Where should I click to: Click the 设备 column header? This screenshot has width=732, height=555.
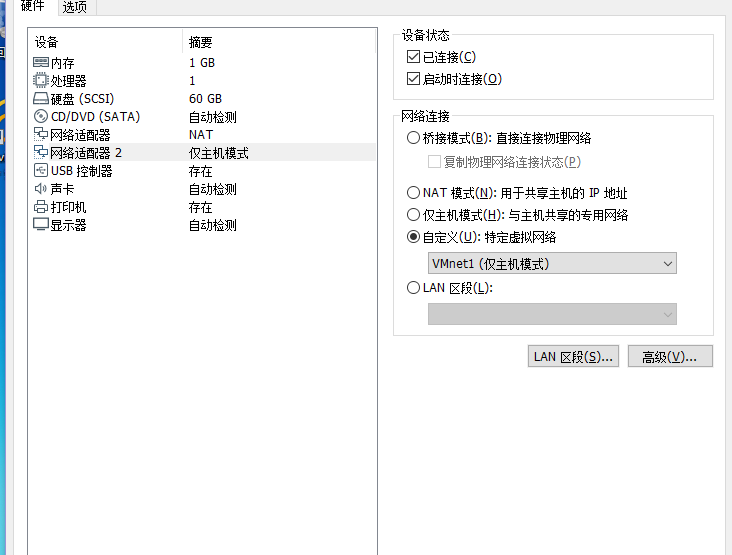[106, 42]
